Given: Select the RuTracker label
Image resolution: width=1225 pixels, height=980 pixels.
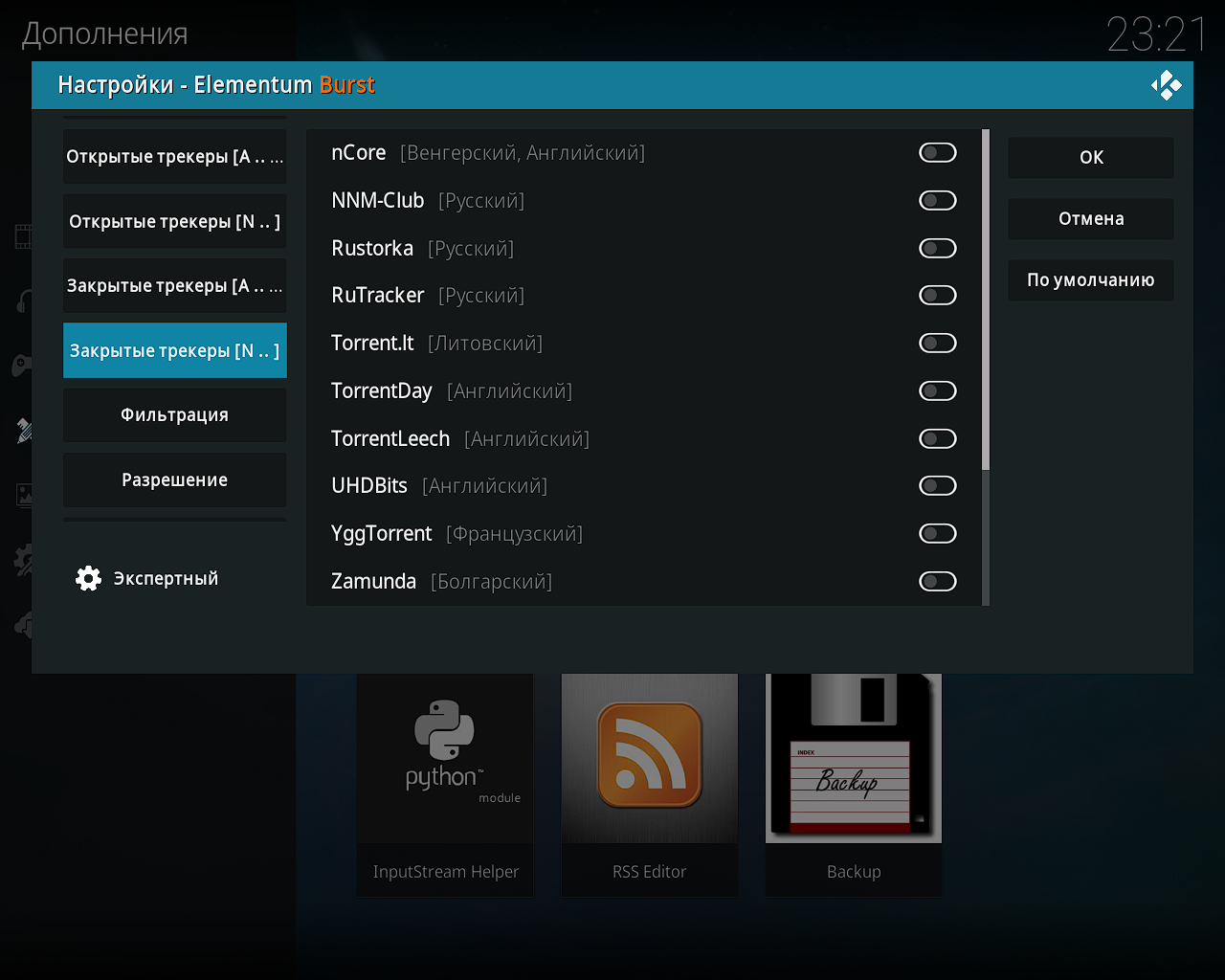Looking at the screenshot, I should coord(377,296).
